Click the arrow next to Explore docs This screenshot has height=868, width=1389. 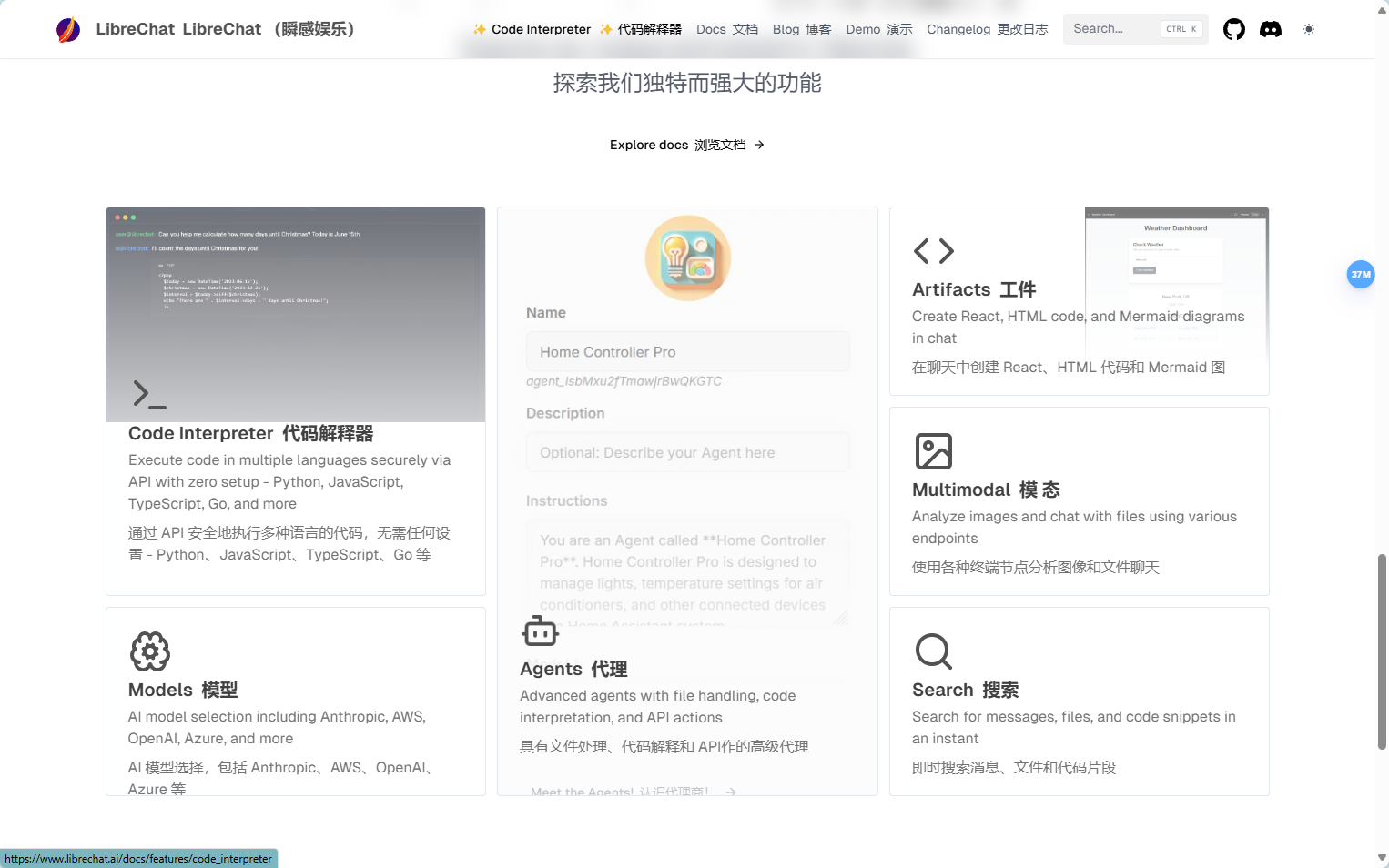point(759,145)
